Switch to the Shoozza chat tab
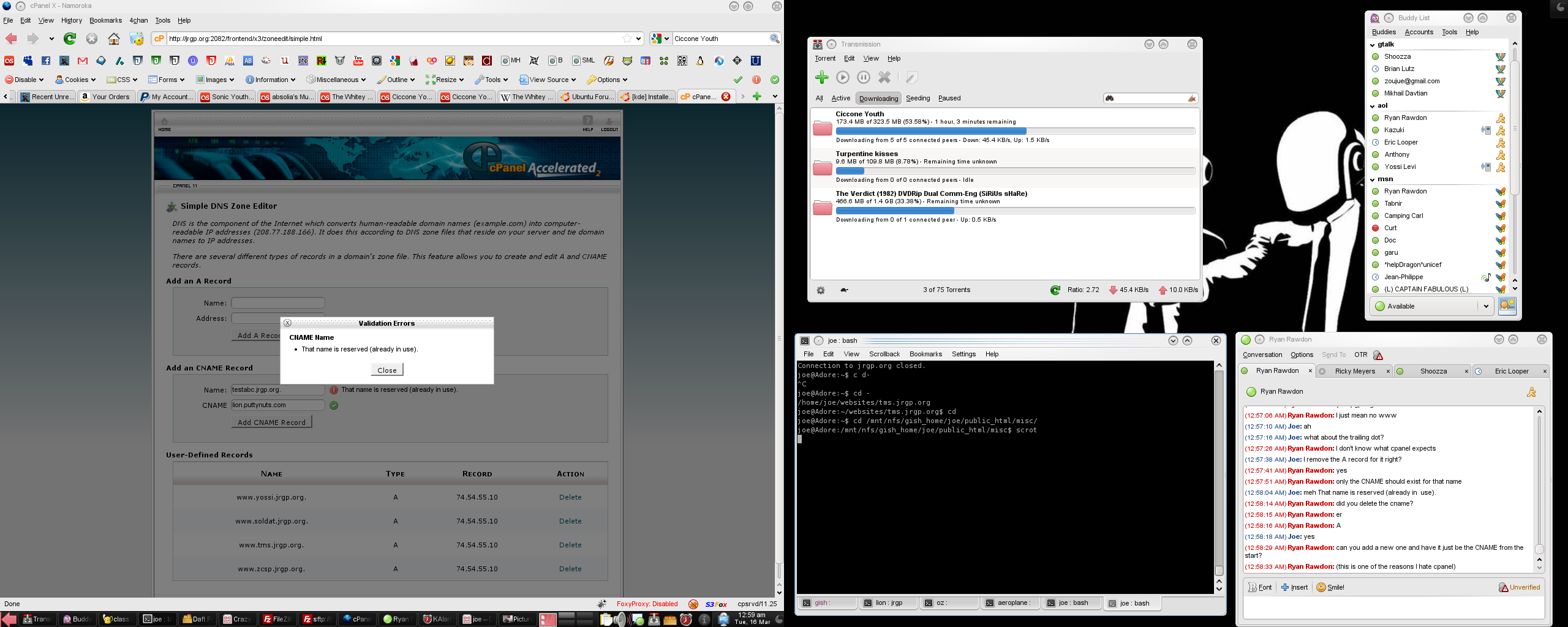The height and width of the screenshot is (627, 1568). click(x=1433, y=371)
